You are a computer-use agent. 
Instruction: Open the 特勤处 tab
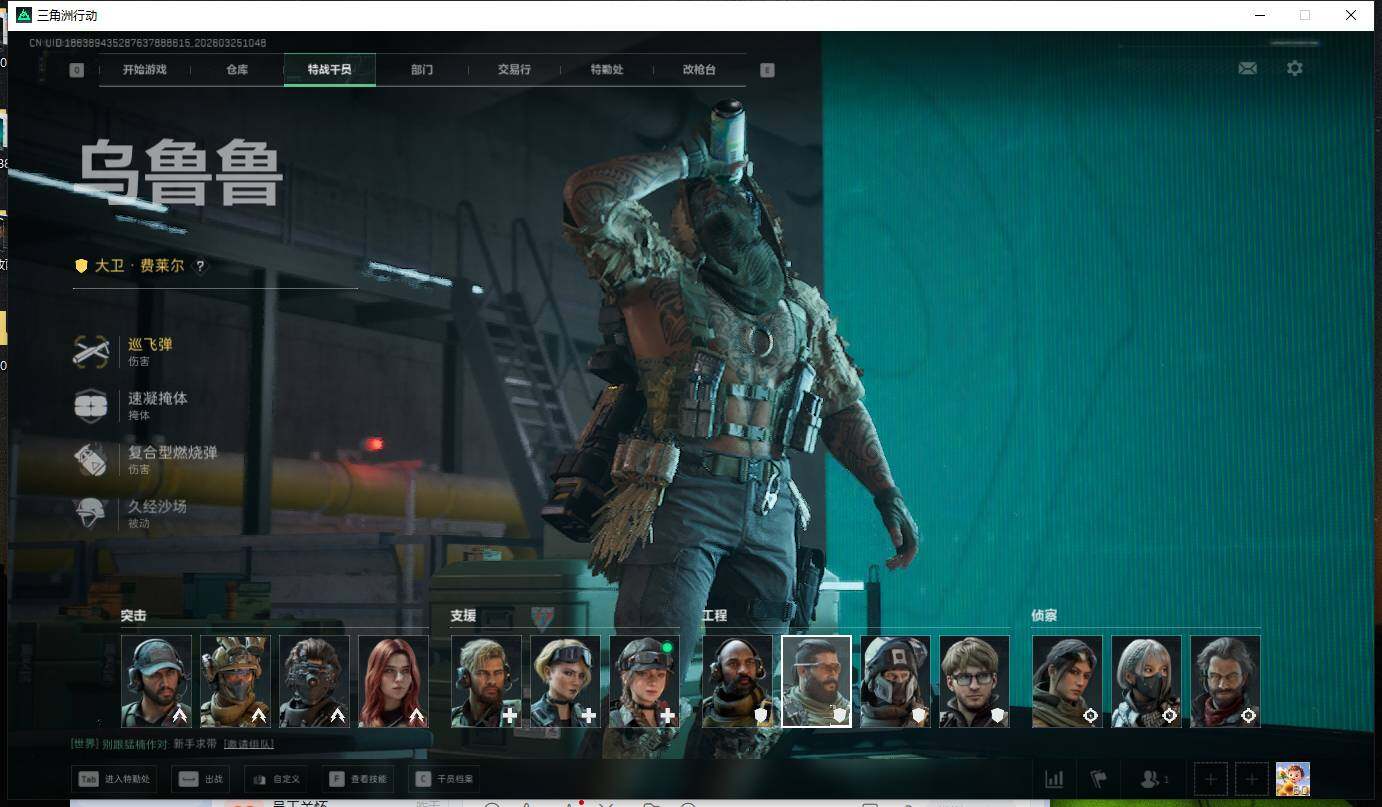coord(607,70)
